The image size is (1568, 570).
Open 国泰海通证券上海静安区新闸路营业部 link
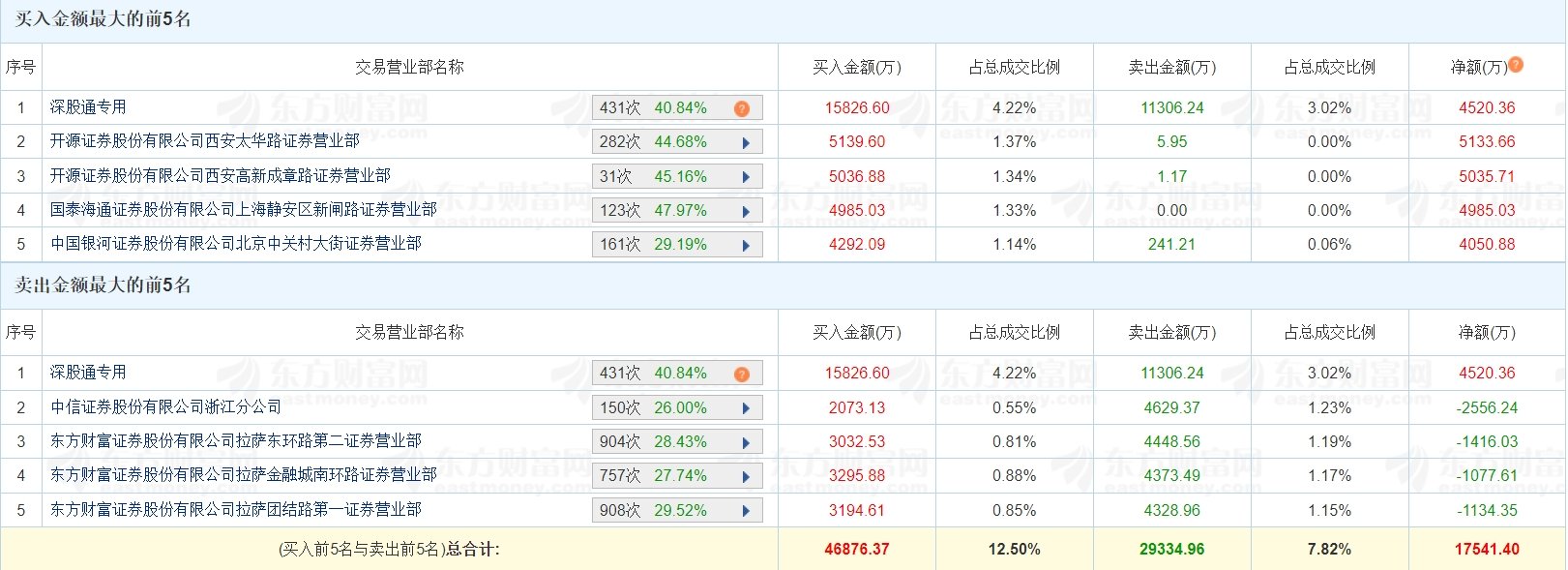pyautogui.click(x=244, y=209)
